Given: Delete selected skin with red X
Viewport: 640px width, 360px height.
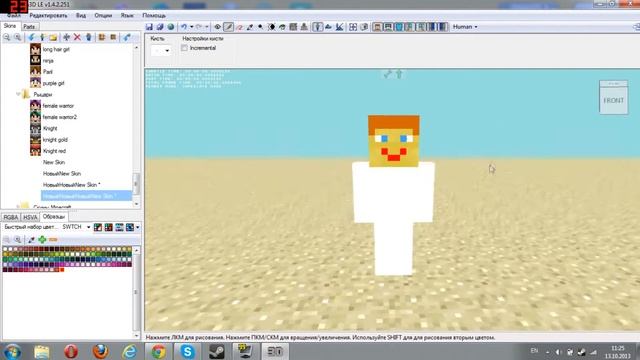Looking at the screenshot, I should (77, 37).
